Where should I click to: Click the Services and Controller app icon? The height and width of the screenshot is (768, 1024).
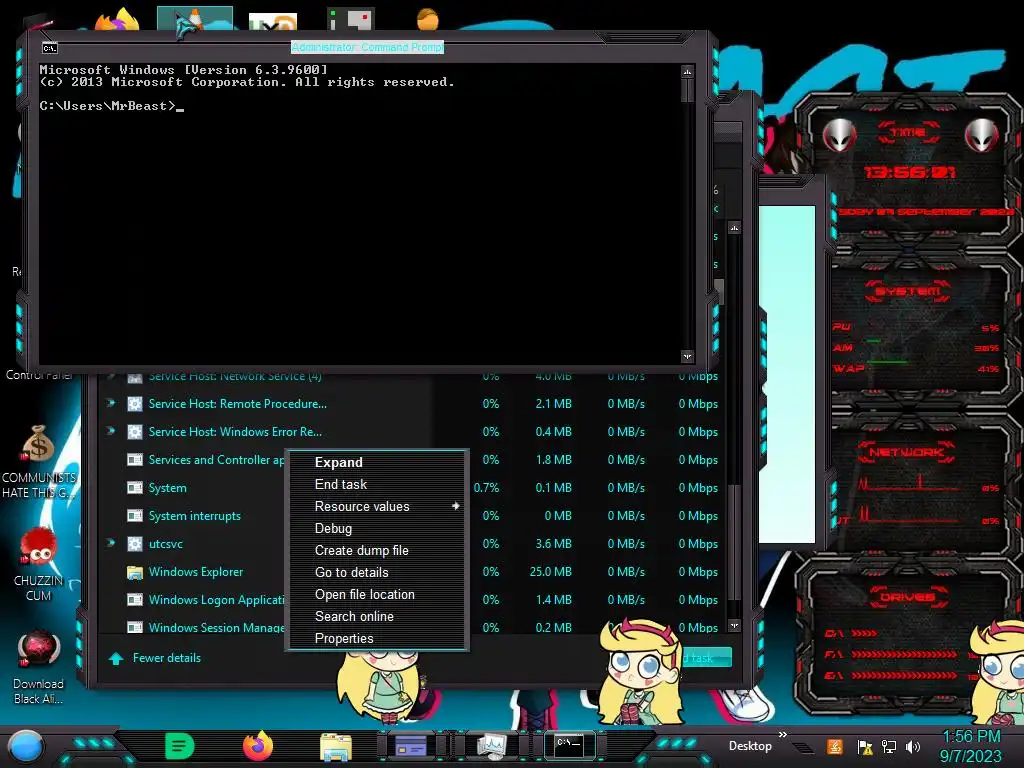(135, 460)
